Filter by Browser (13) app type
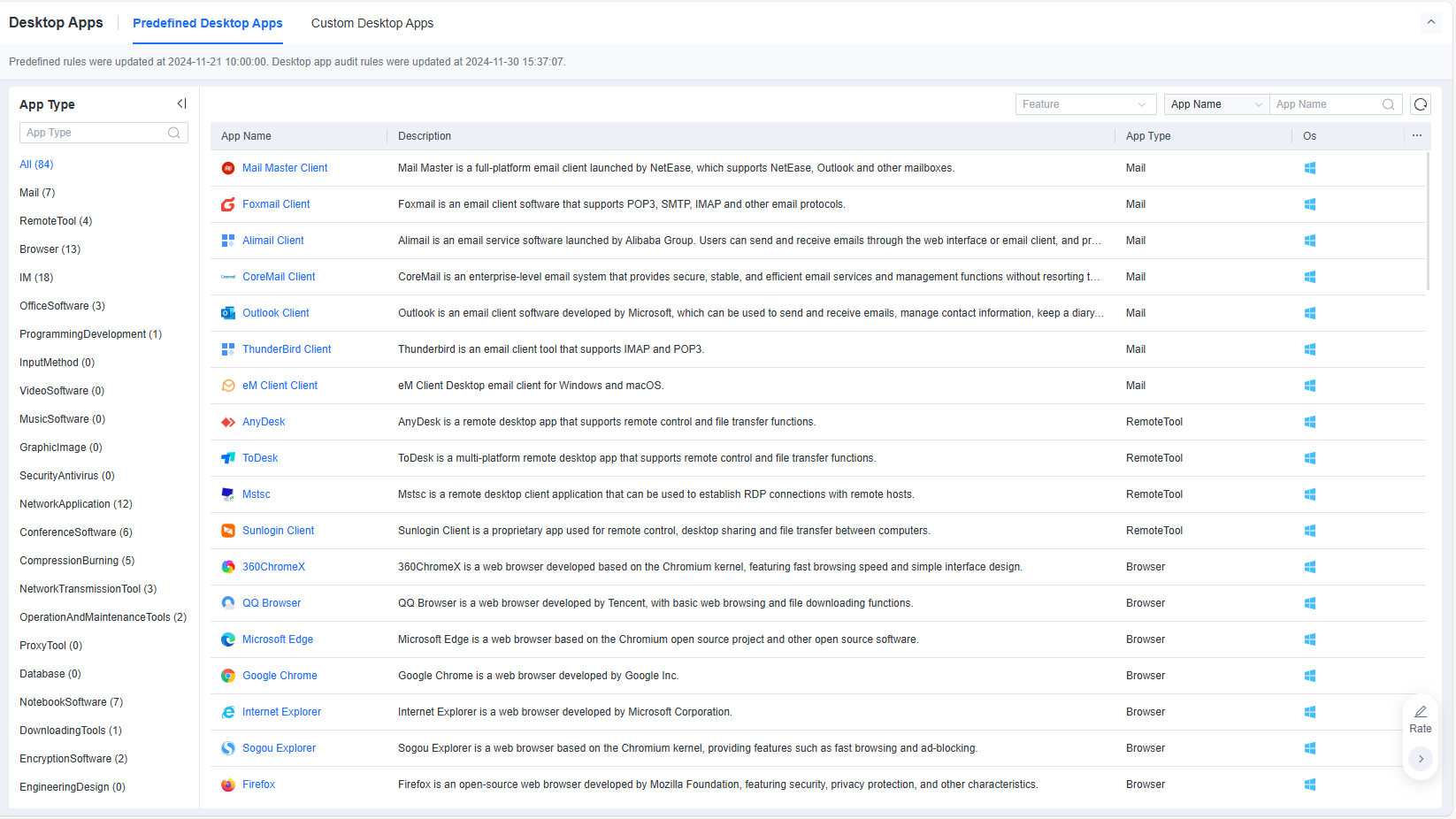 point(50,249)
